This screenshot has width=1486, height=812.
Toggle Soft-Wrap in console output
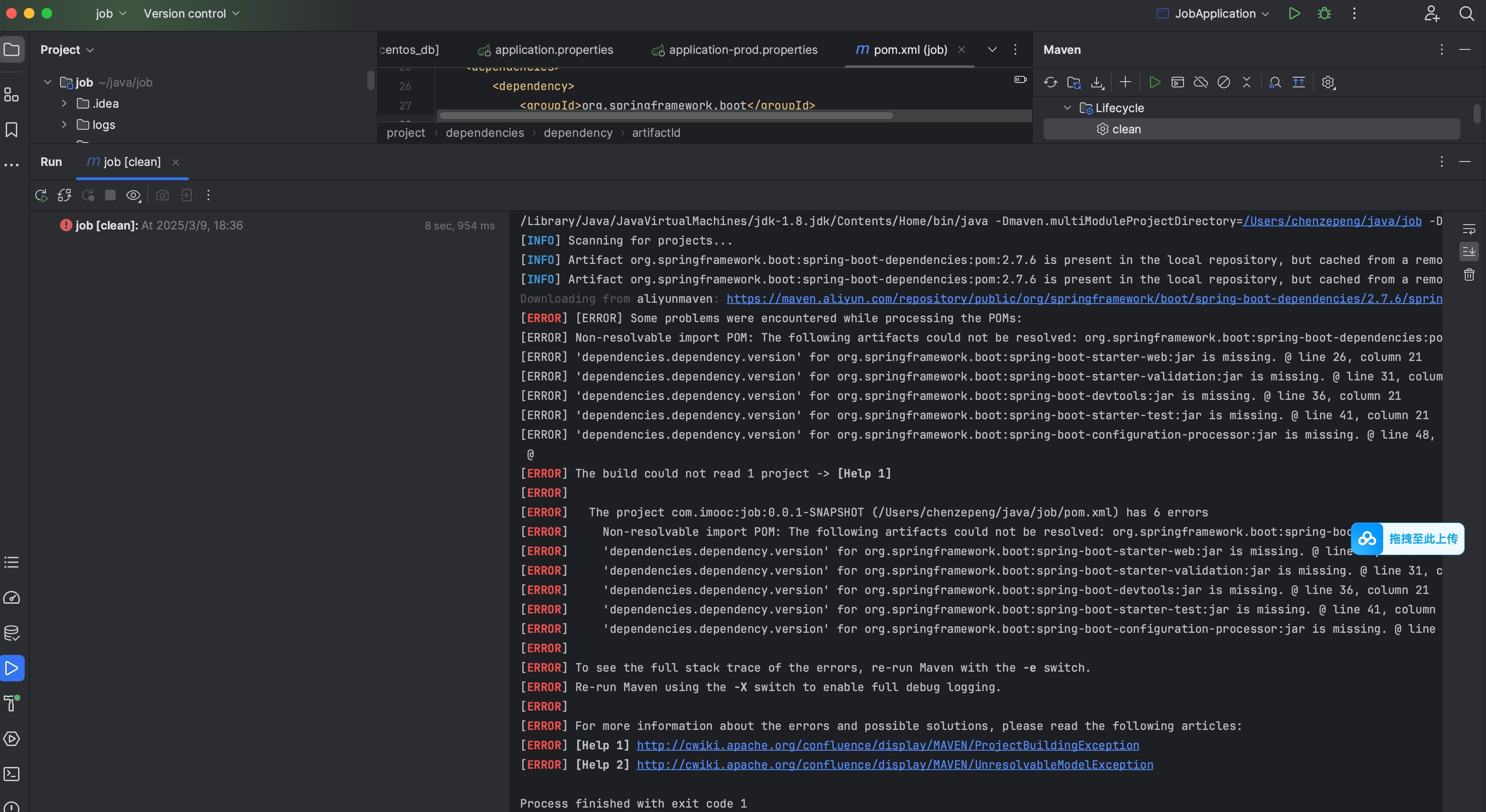point(1469,229)
